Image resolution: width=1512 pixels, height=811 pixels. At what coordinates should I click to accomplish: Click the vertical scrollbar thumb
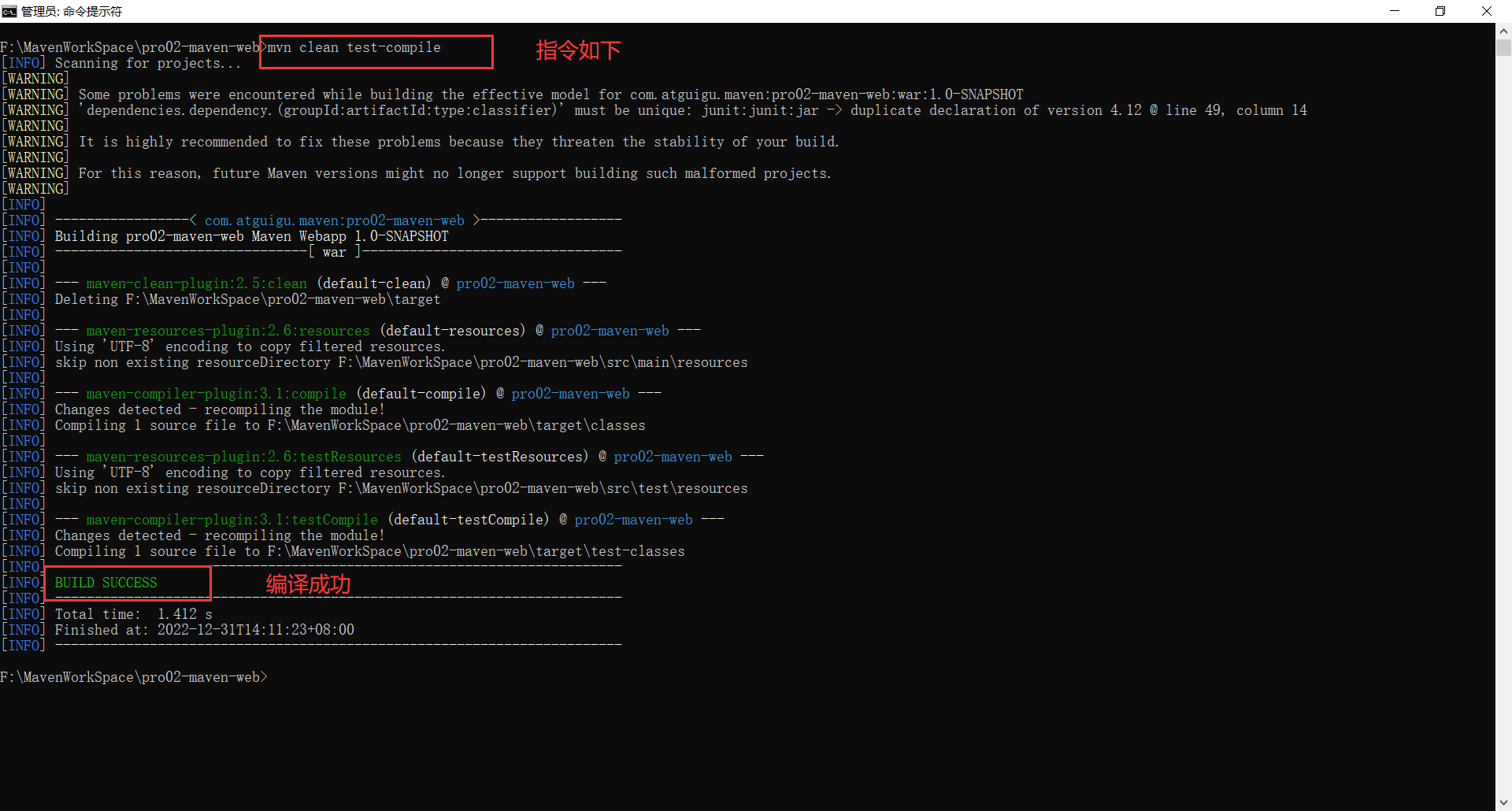point(1503,47)
